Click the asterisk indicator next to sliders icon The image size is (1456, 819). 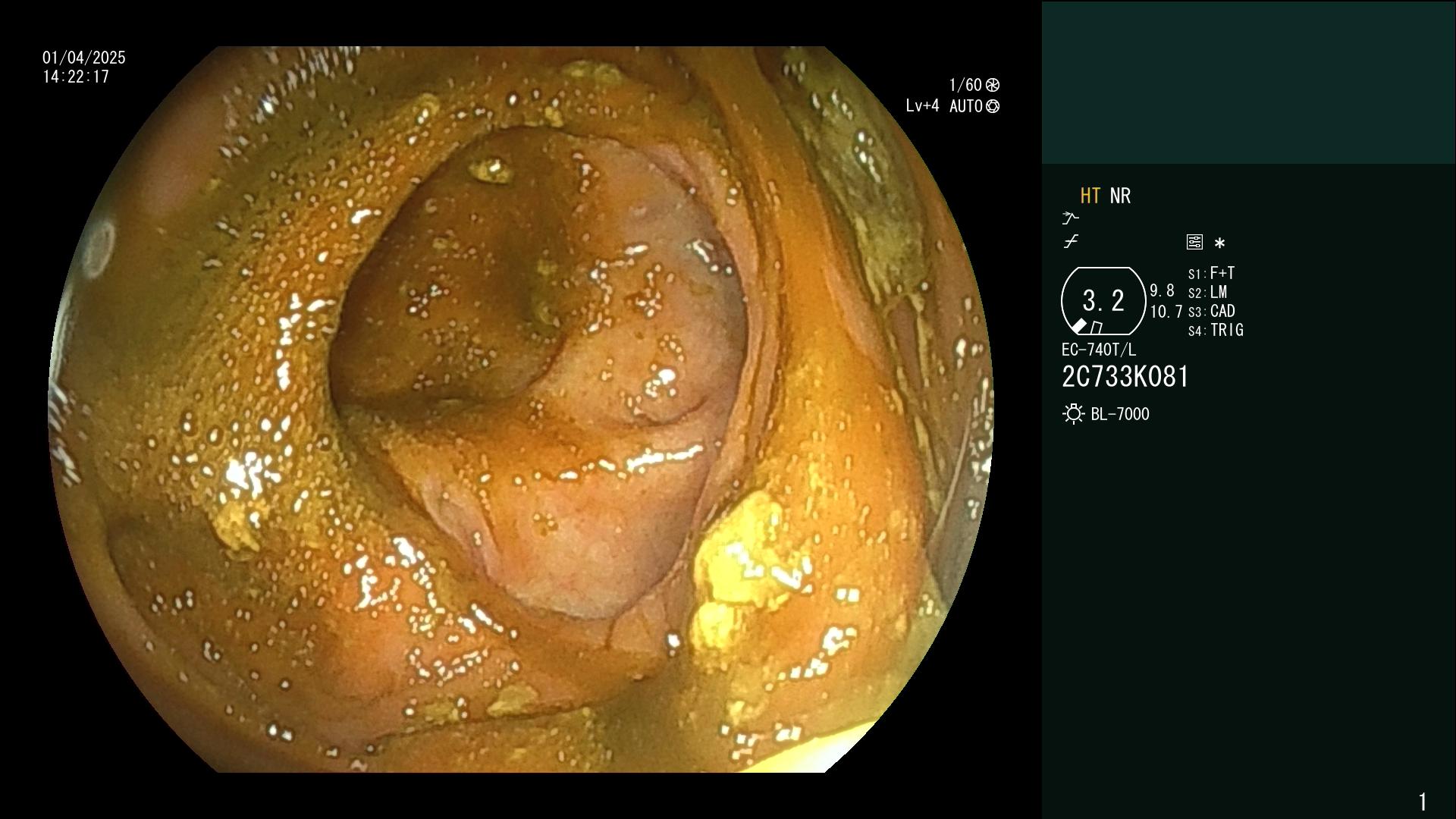[x=1219, y=243]
